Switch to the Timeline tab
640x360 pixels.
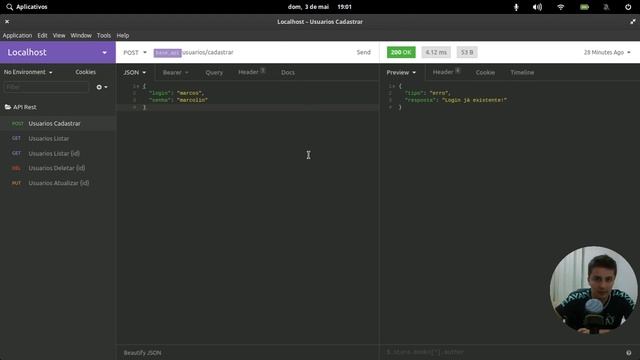pos(522,72)
